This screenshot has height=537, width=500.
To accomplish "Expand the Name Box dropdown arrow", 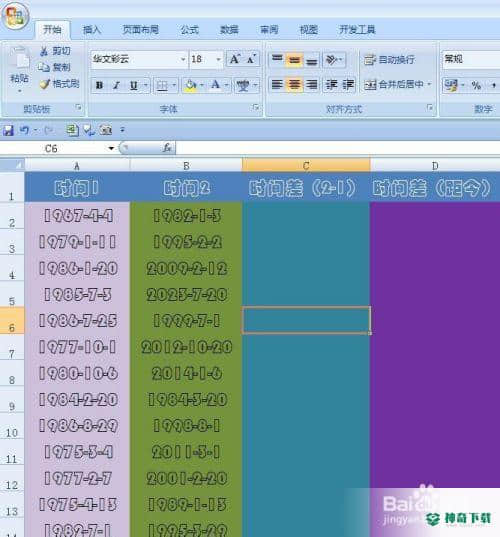I will [111, 148].
